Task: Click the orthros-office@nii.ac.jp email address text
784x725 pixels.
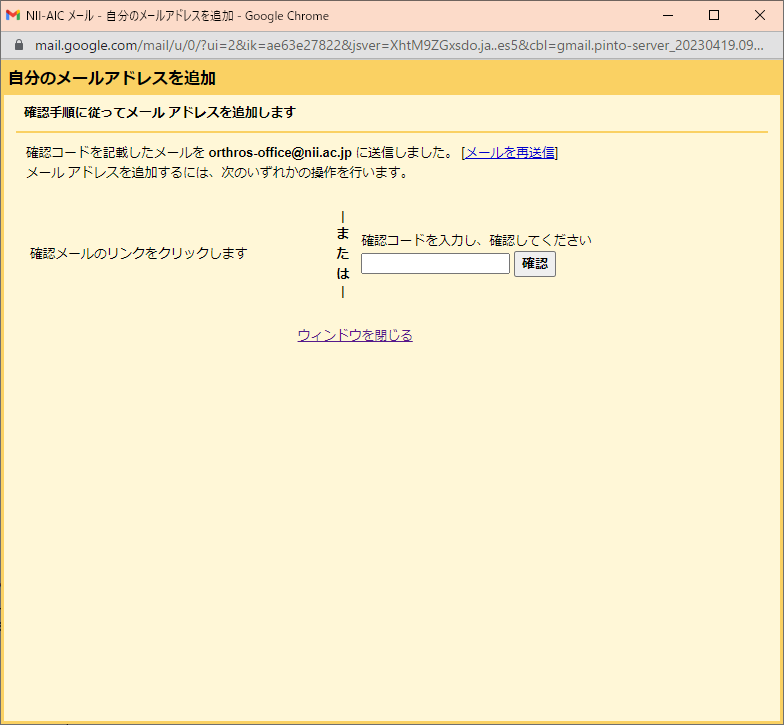Action: [x=280, y=152]
